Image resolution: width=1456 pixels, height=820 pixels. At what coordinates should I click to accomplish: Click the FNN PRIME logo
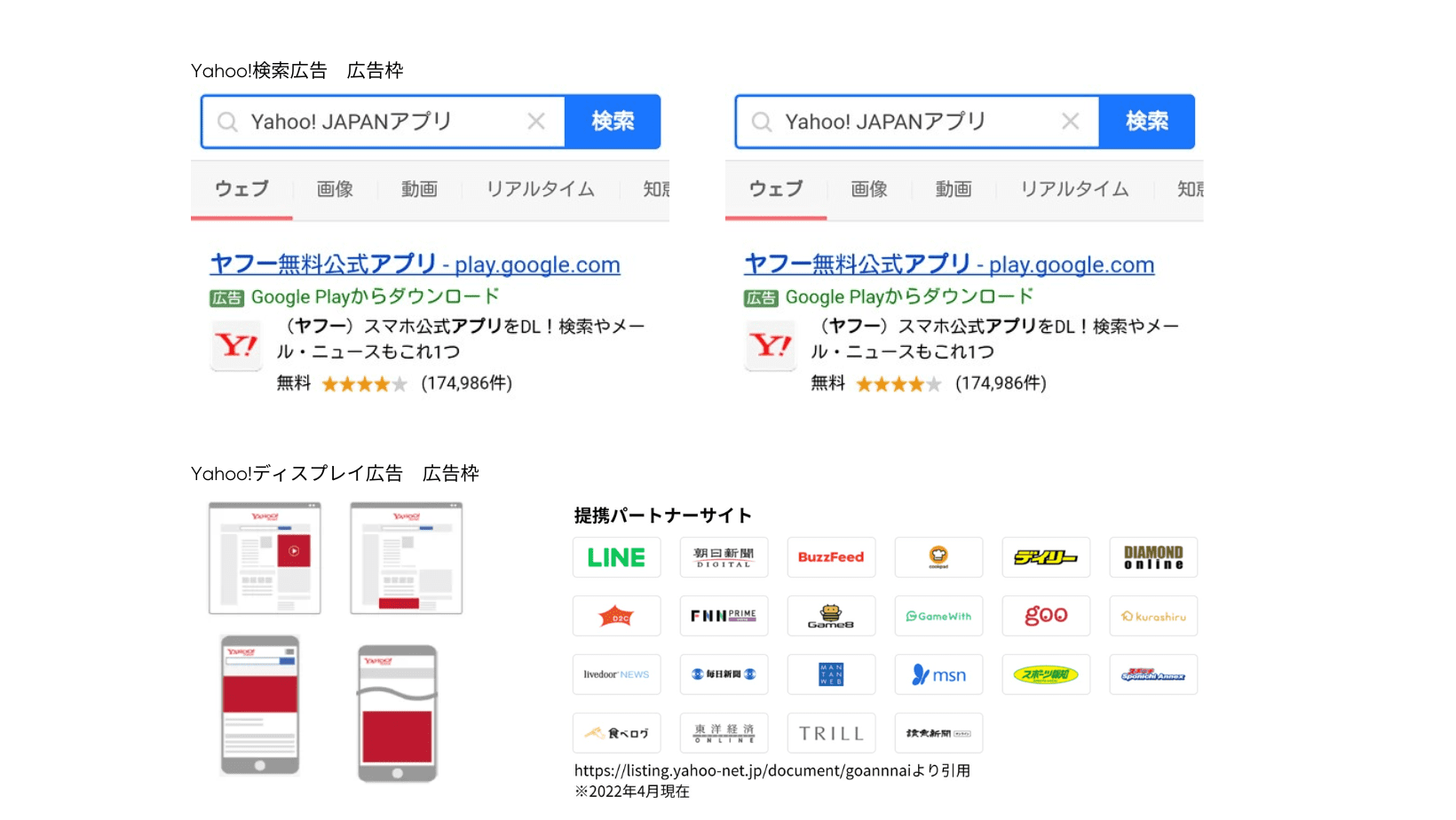(724, 616)
